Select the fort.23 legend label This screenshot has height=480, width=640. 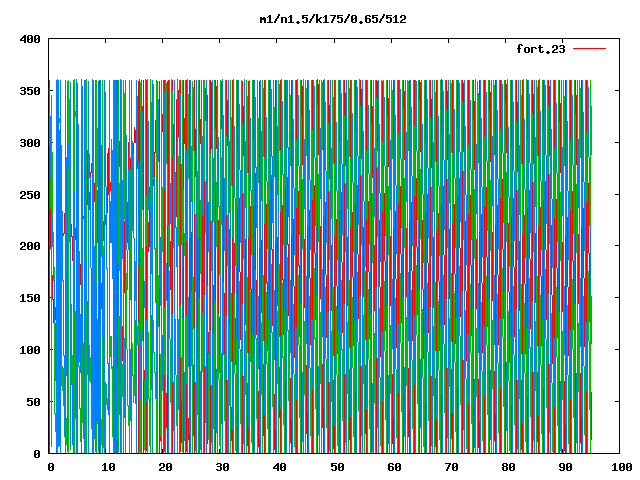coord(541,49)
